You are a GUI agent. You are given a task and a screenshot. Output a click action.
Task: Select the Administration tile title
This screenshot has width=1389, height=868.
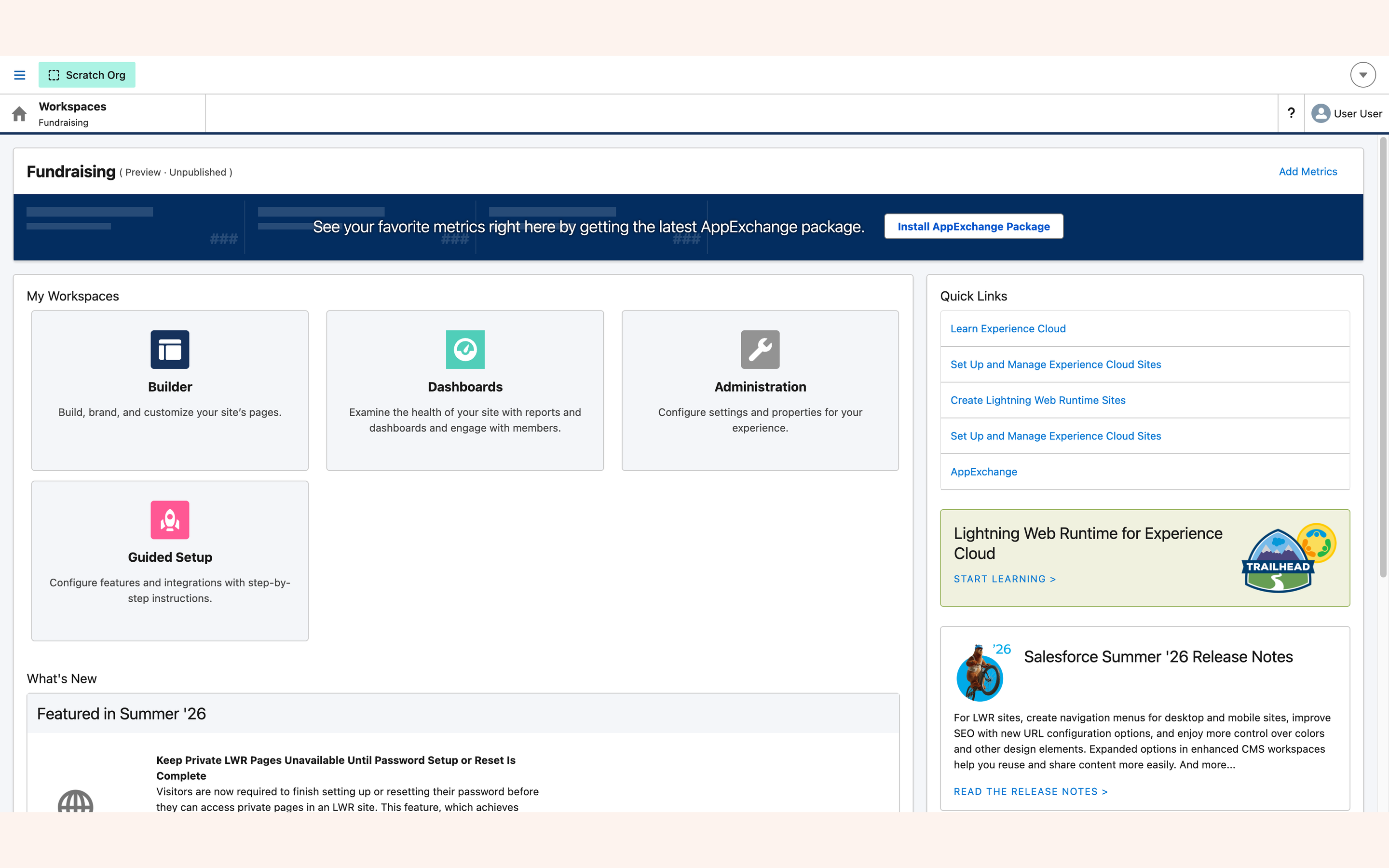(760, 387)
